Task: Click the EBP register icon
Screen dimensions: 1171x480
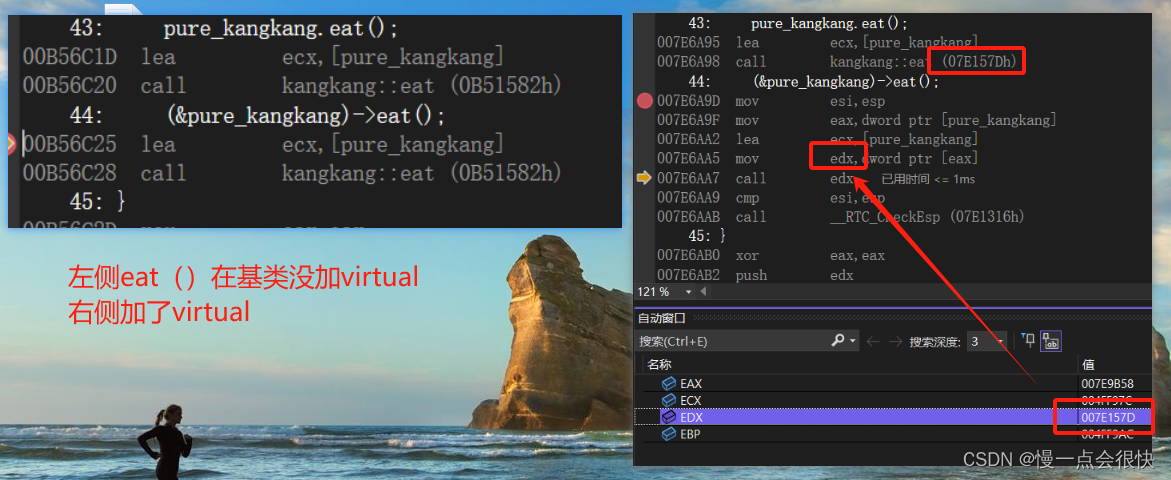Action: [668, 434]
